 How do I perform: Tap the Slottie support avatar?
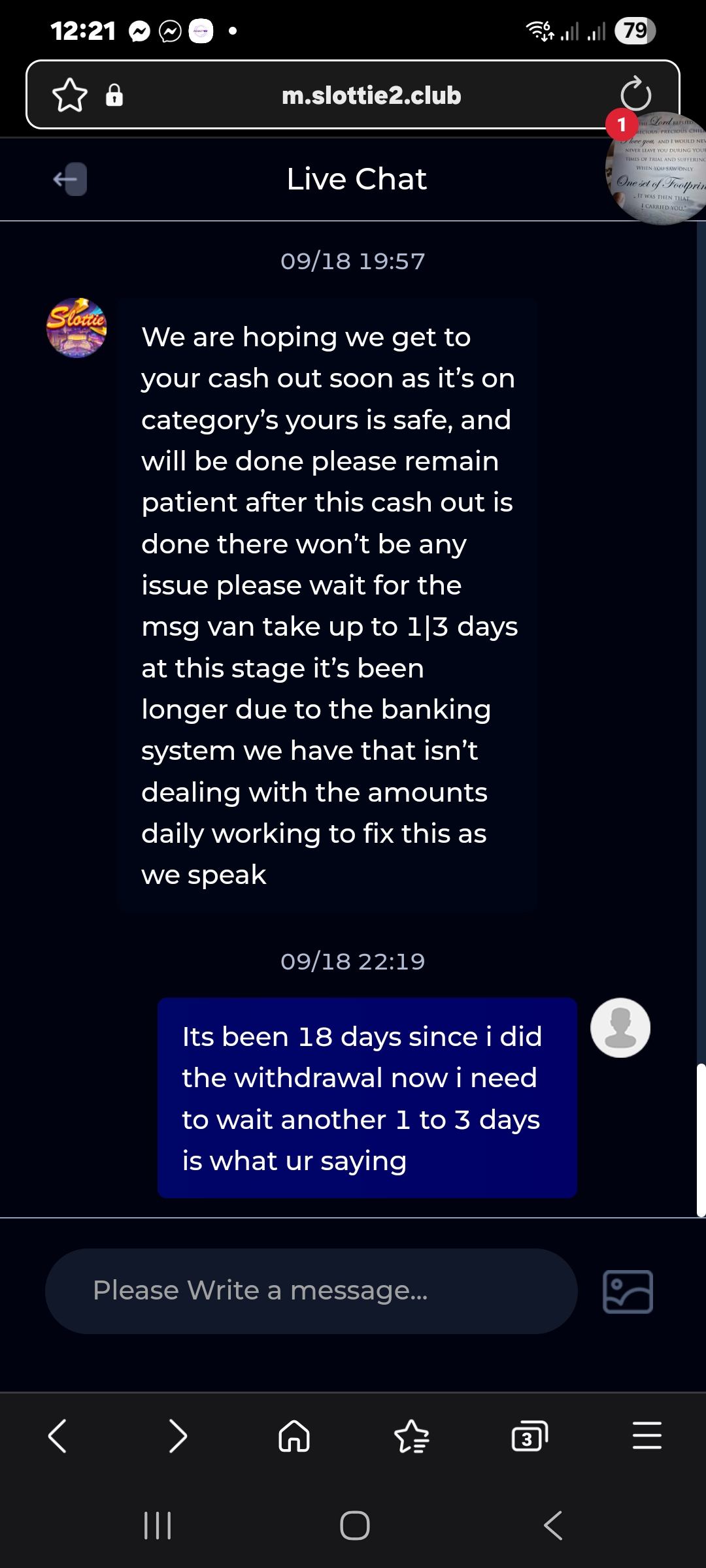click(x=76, y=328)
